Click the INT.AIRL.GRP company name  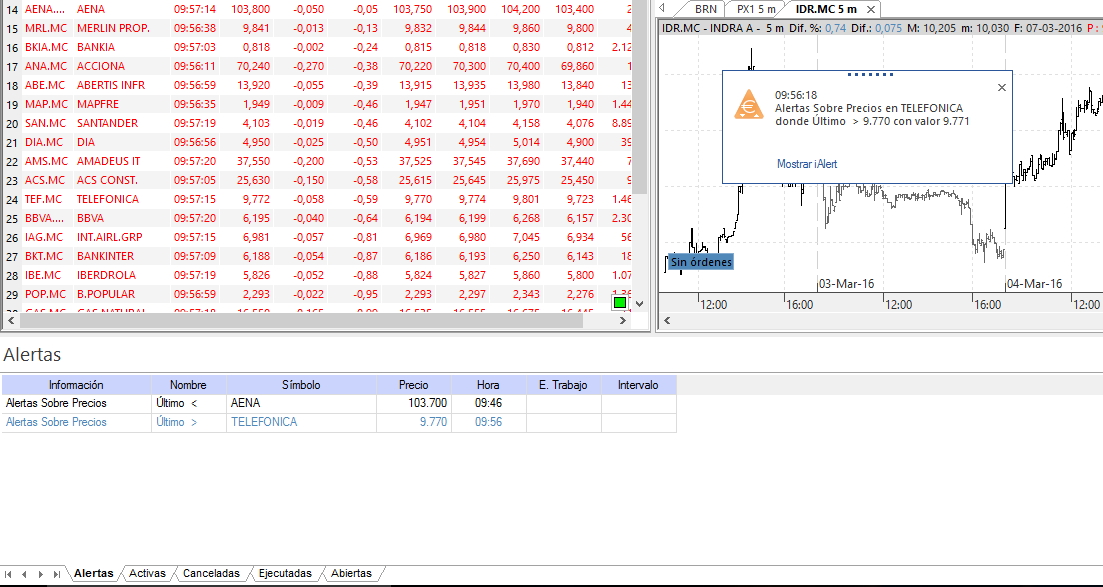pyautogui.click(x=109, y=237)
